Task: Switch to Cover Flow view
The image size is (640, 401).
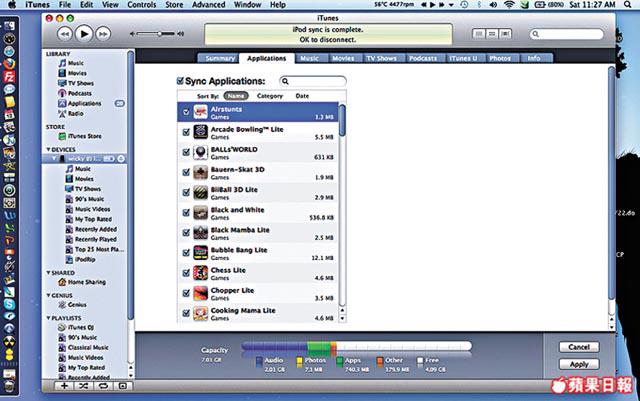Action: (x=505, y=34)
